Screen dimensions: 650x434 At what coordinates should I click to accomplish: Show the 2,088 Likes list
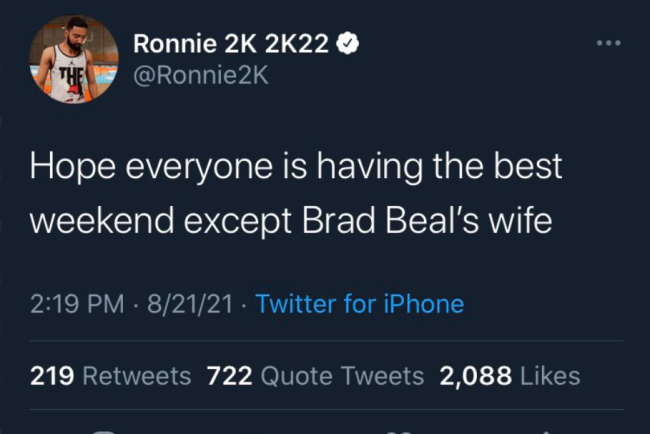tap(510, 376)
